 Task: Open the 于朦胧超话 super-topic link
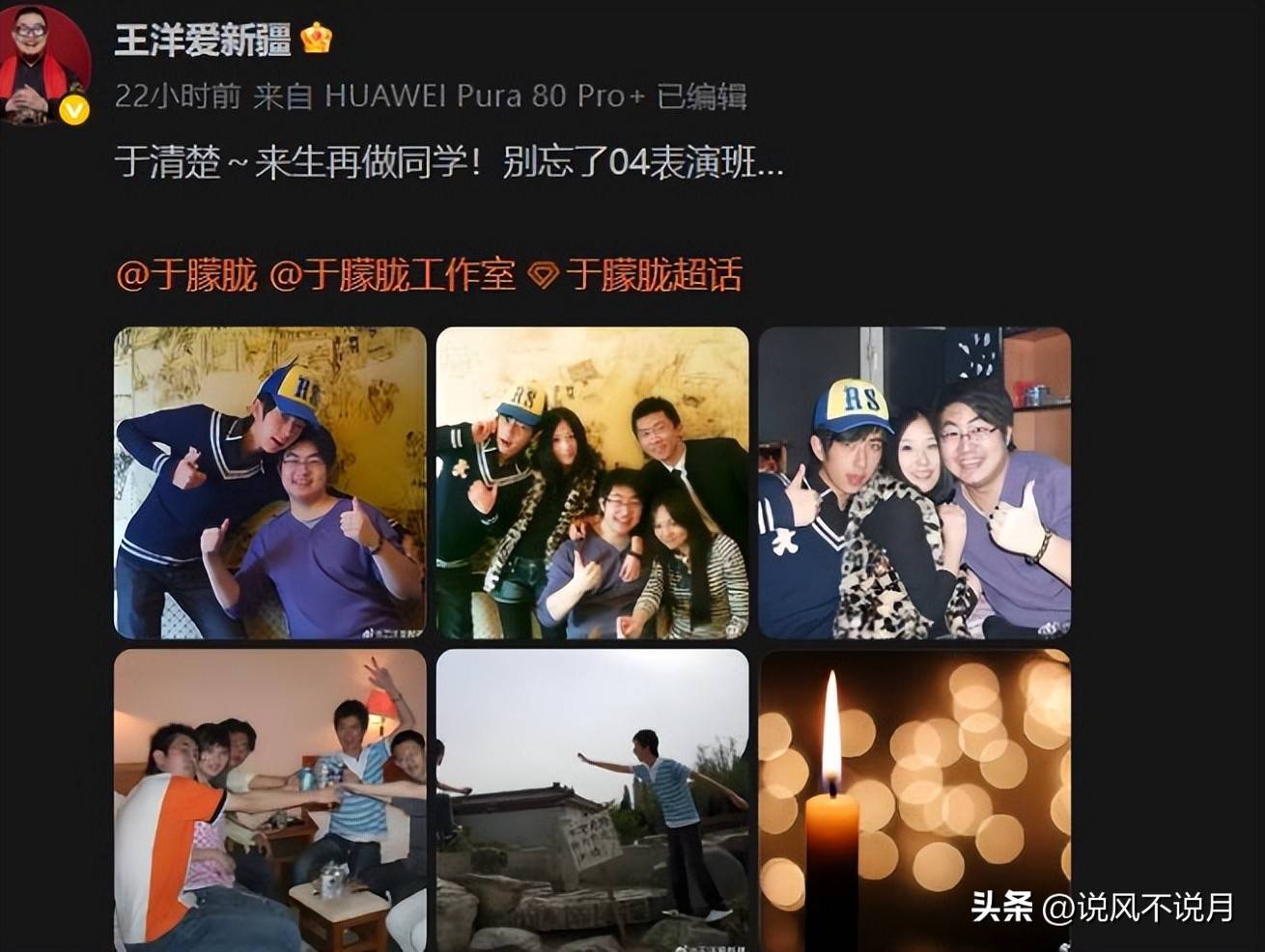[654, 276]
